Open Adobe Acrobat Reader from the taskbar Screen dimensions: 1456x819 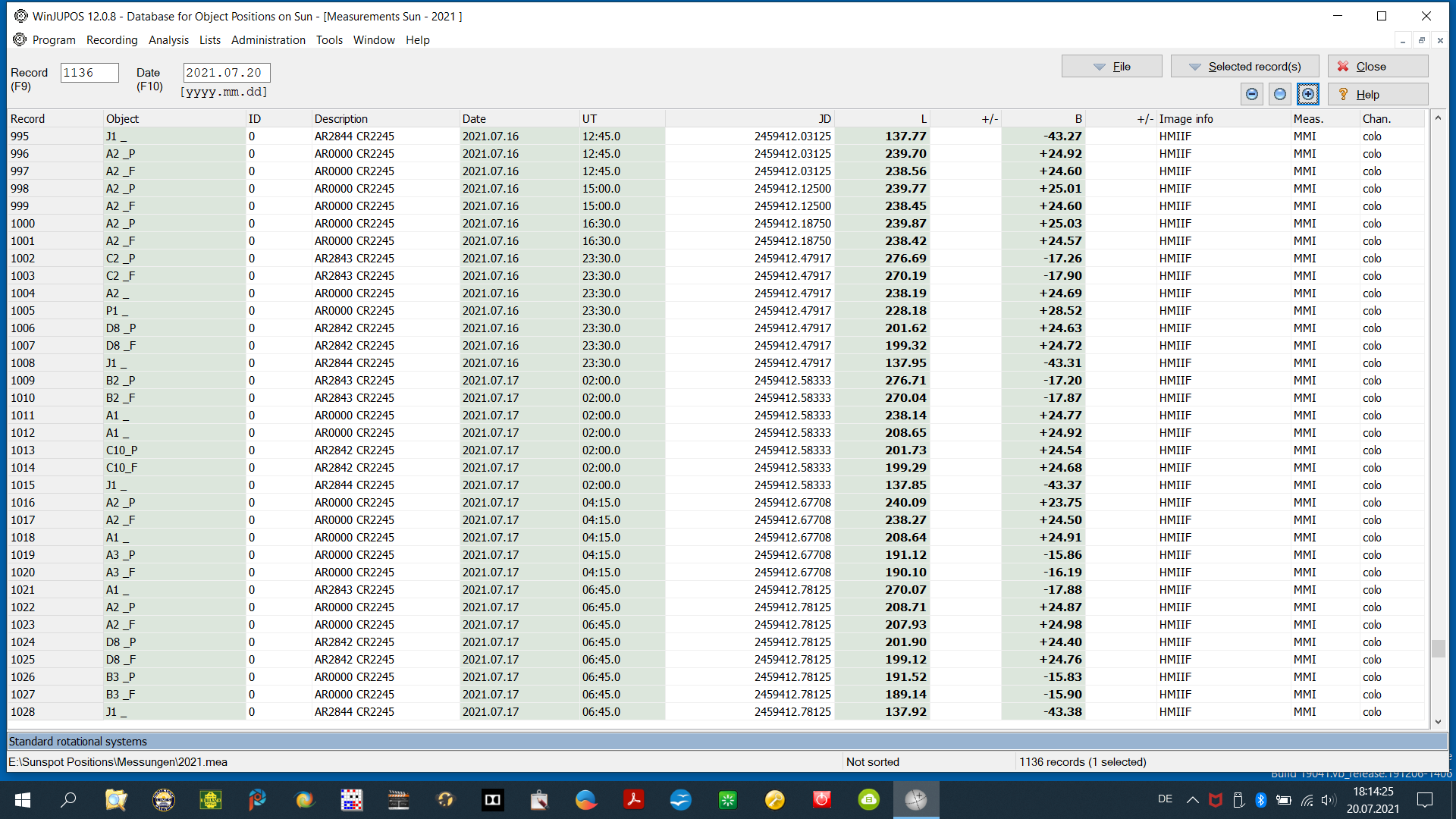click(x=633, y=800)
